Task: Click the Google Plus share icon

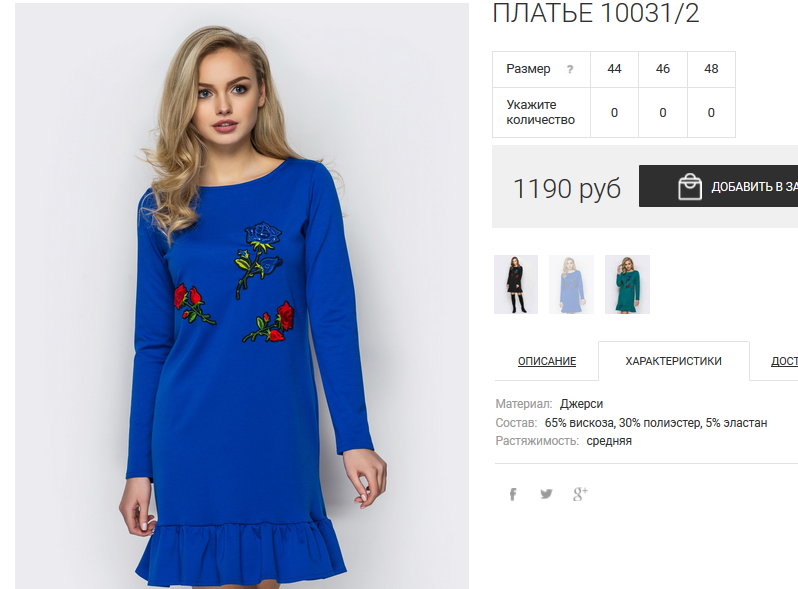Action: (x=580, y=494)
